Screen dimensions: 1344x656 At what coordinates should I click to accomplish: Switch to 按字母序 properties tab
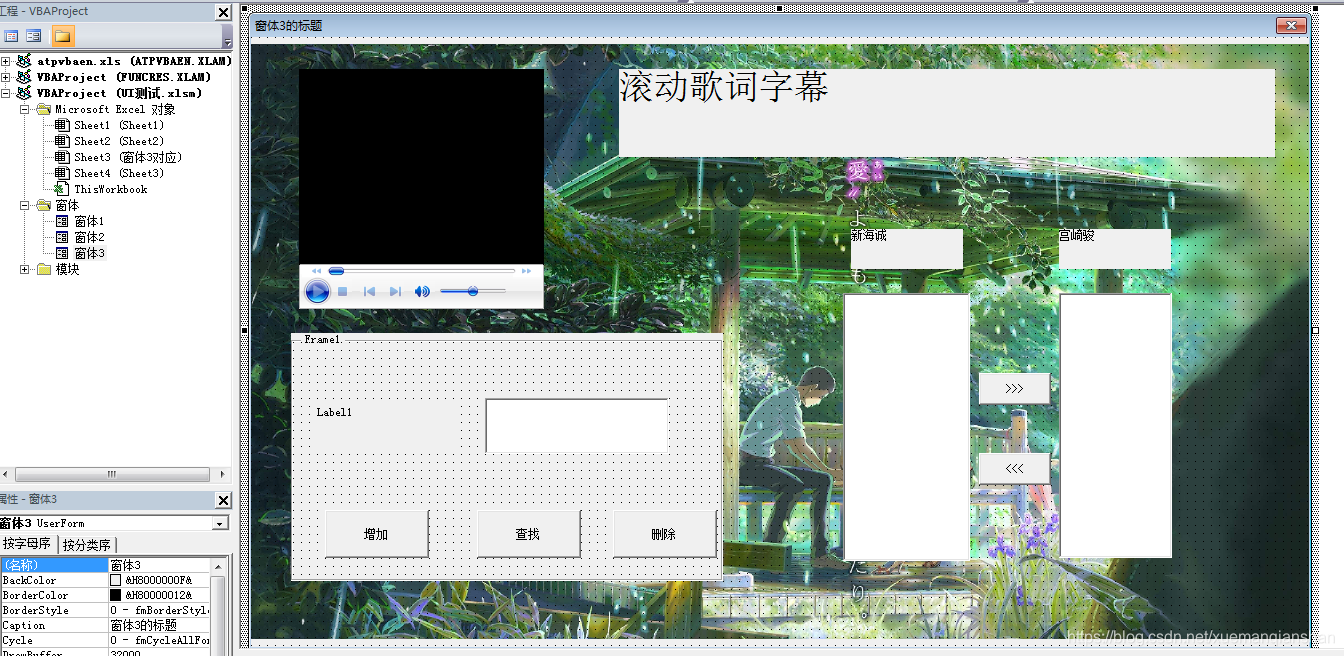click(x=27, y=544)
